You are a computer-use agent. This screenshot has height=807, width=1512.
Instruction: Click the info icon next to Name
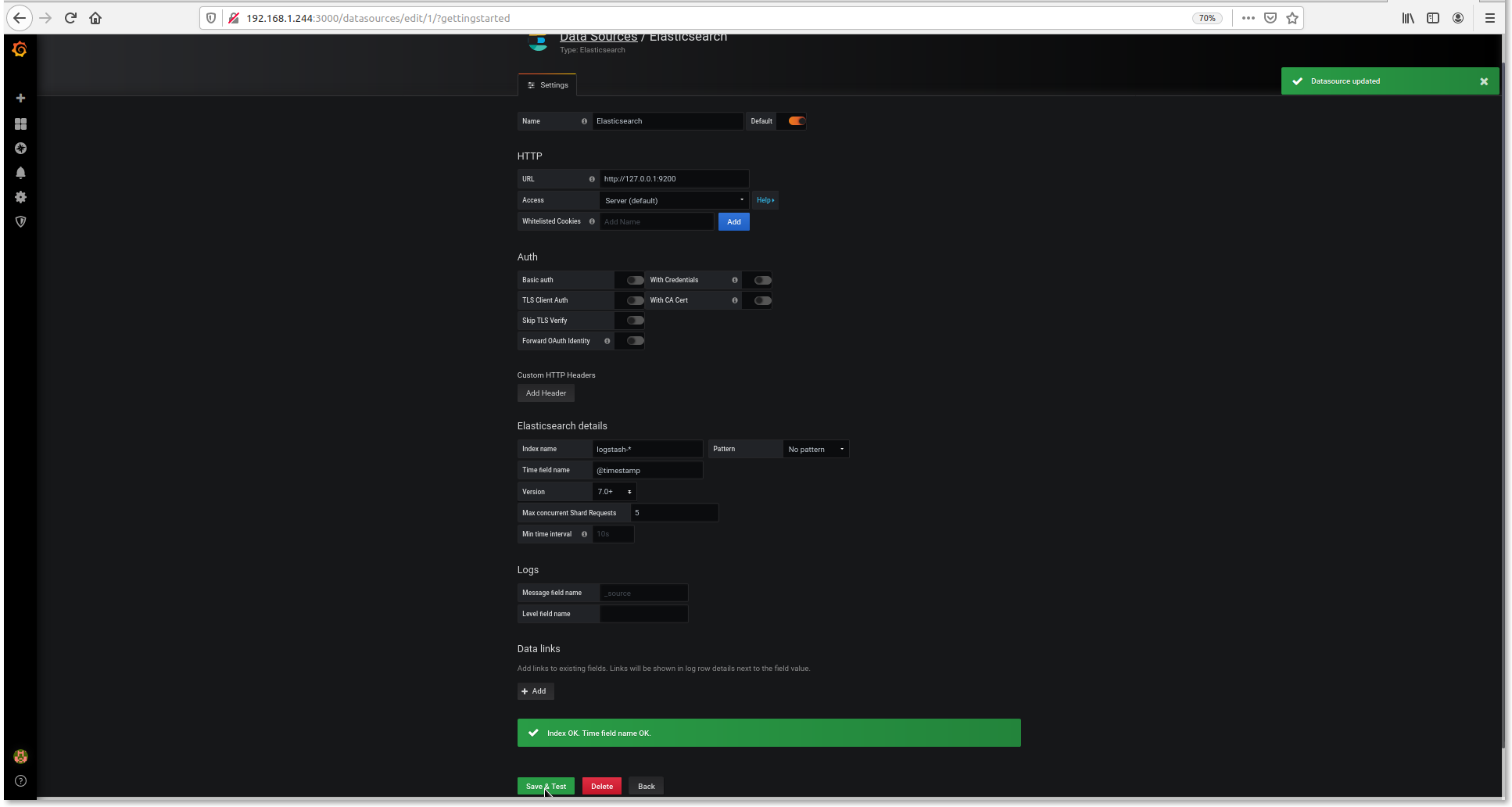[584, 121]
